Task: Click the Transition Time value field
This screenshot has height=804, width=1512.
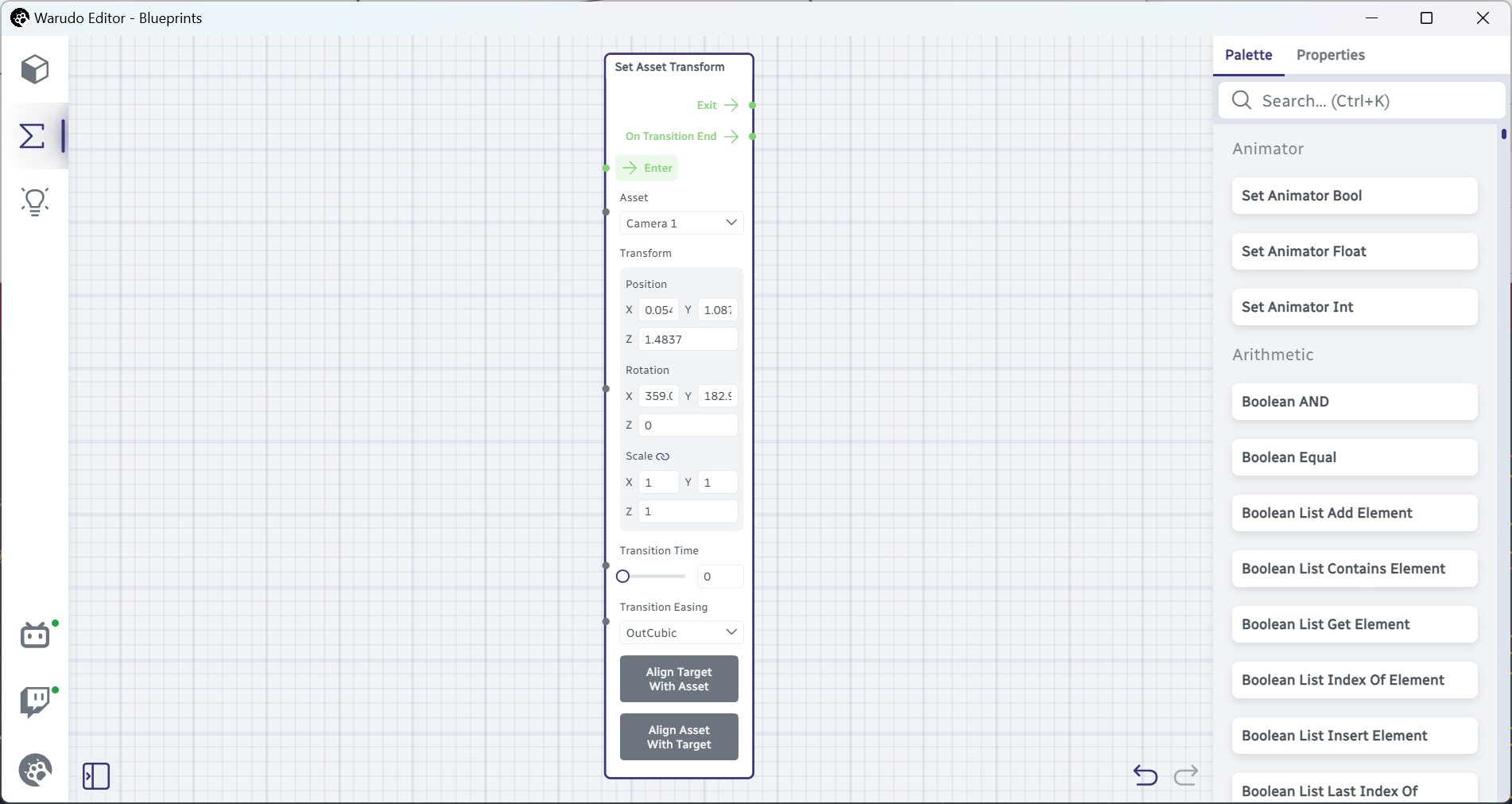Action: click(720, 577)
